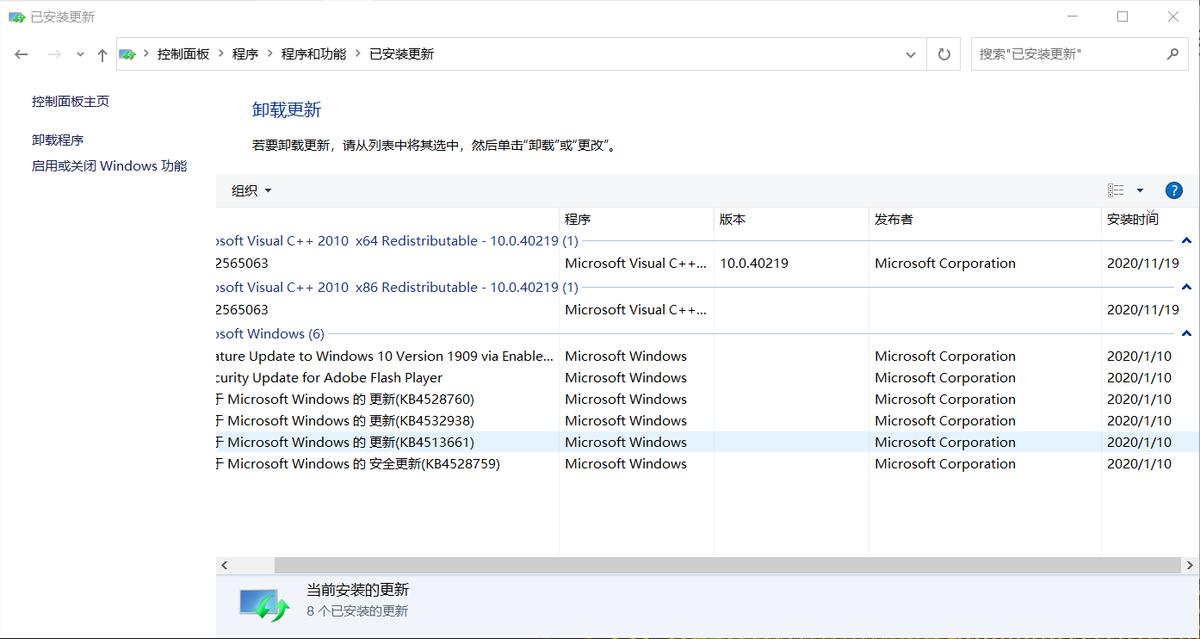Sort by the 安装时间 column header
The width and height of the screenshot is (1200, 639).
point(1130,219)
